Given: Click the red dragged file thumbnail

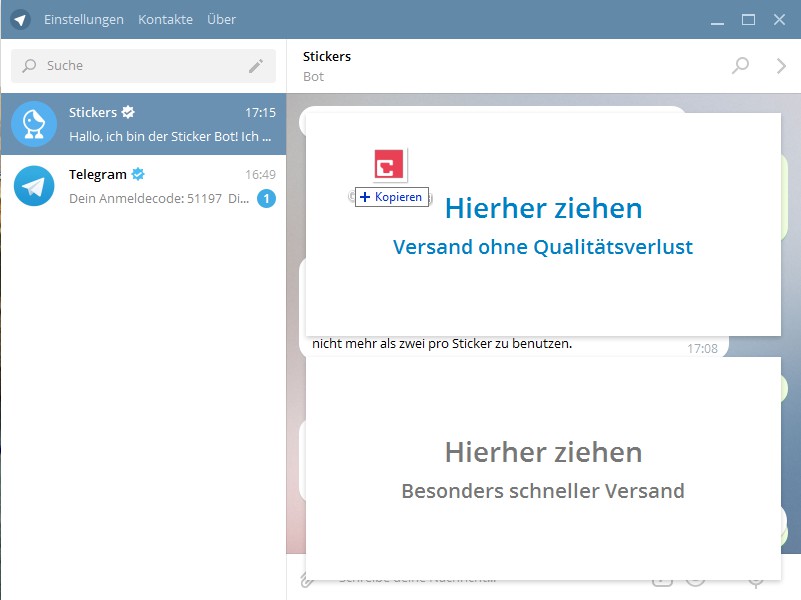Looking at the screenshot, I should [389, 164].
